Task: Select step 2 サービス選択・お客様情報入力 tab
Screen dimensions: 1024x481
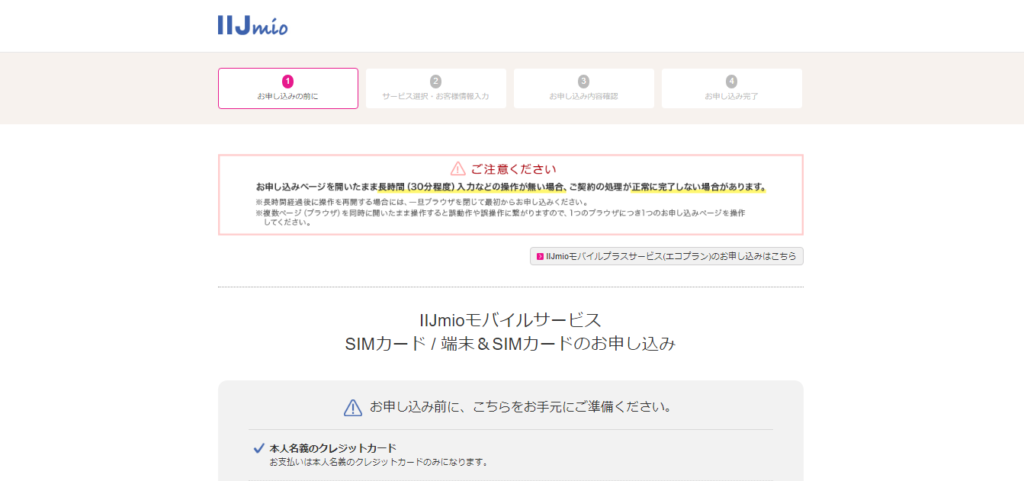Action: [436, 88]
